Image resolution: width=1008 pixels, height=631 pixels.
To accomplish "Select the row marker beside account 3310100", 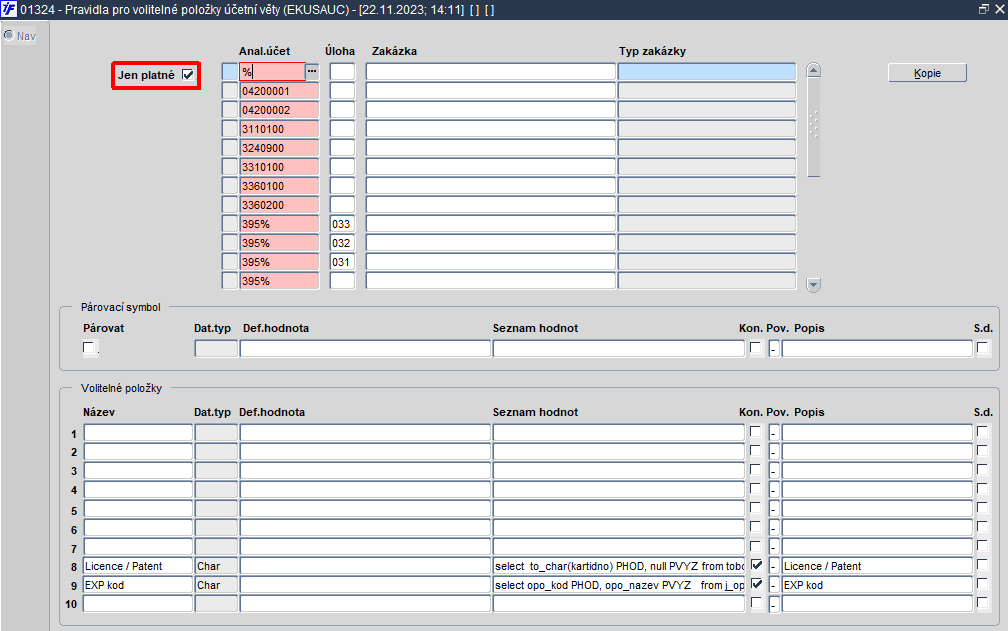I will (230, 167).
